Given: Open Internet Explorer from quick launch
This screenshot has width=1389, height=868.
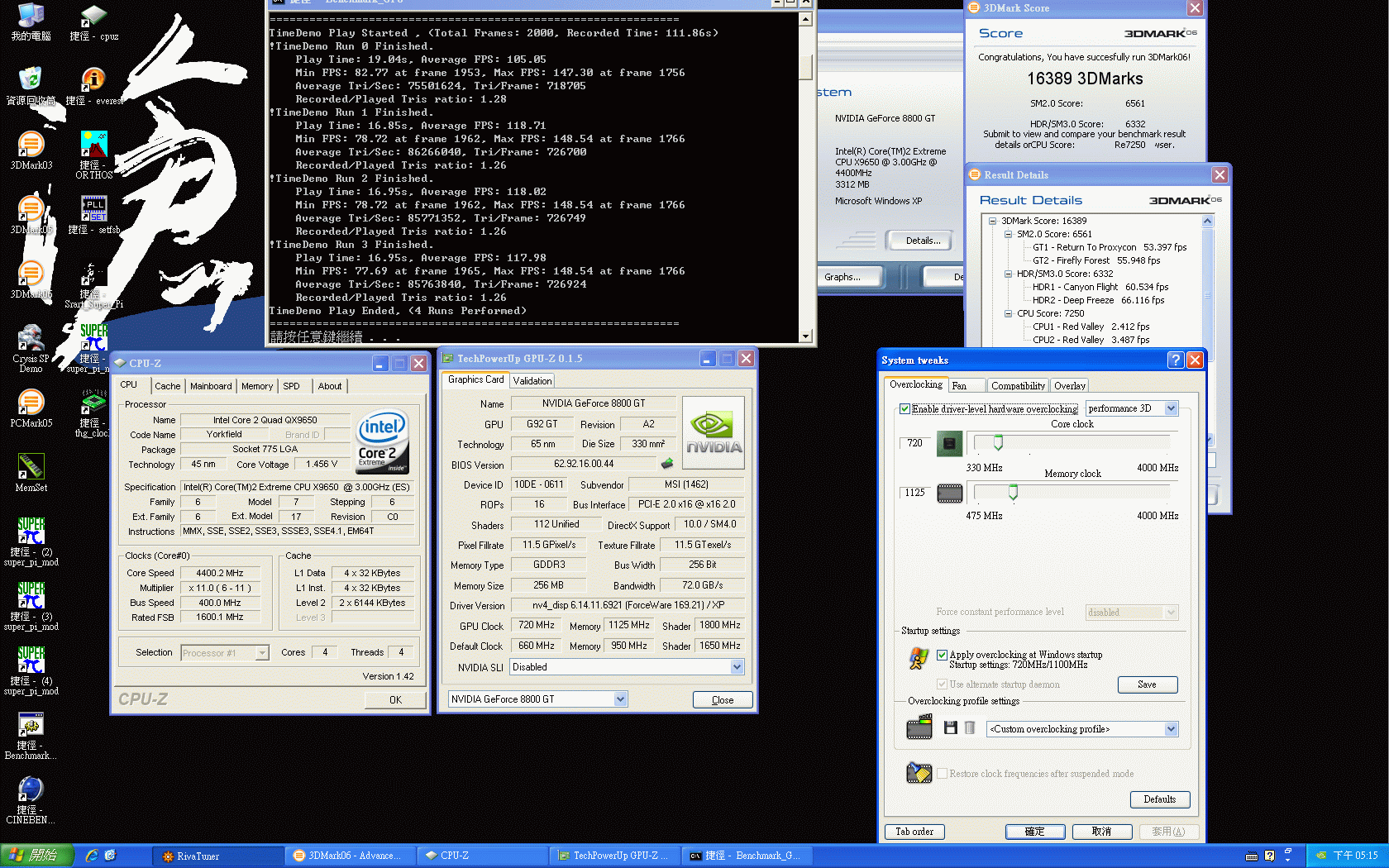Looking at the screenshot, I should 92,856.
